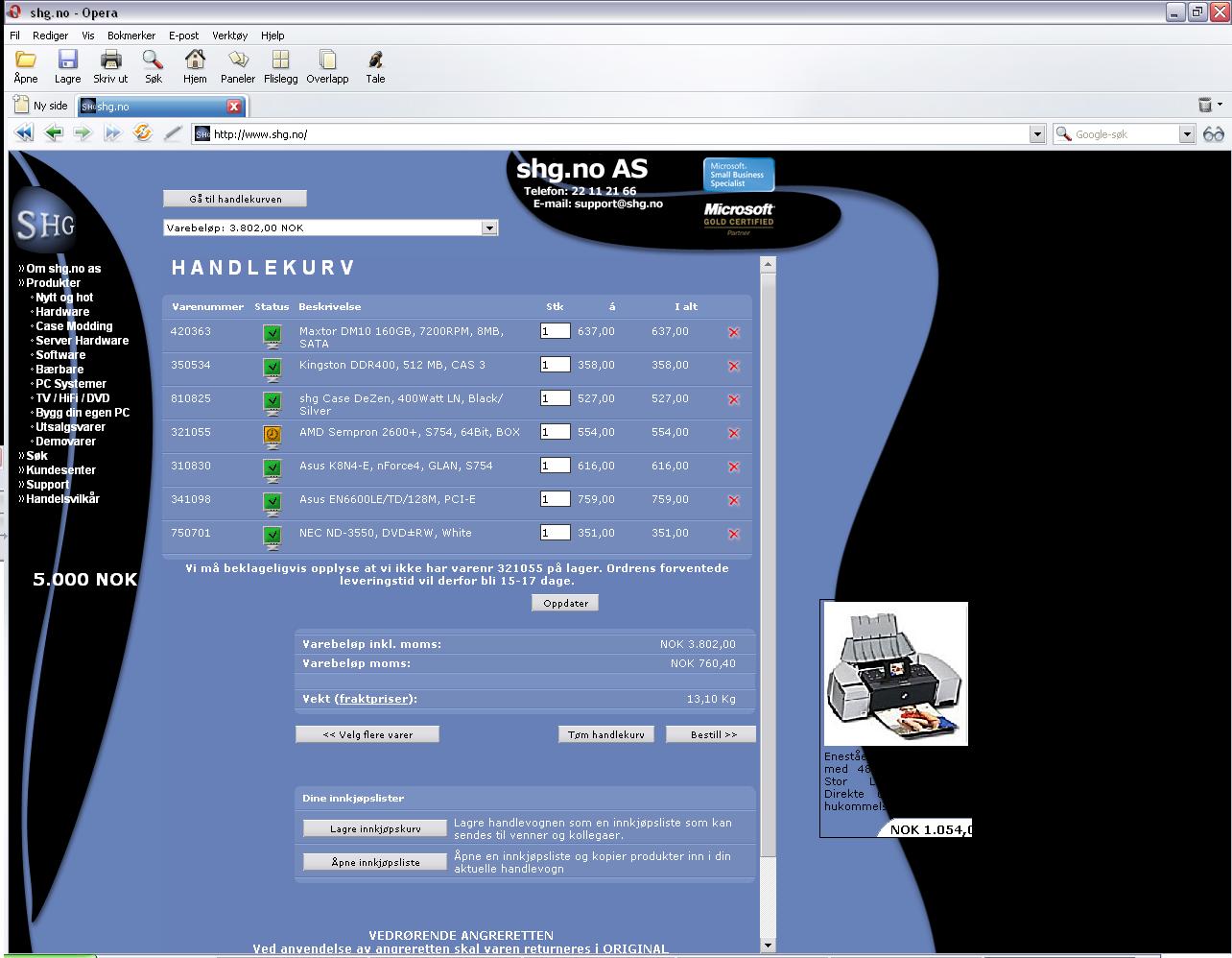
Task: Open the Vis menu
Action: (88, 36)
